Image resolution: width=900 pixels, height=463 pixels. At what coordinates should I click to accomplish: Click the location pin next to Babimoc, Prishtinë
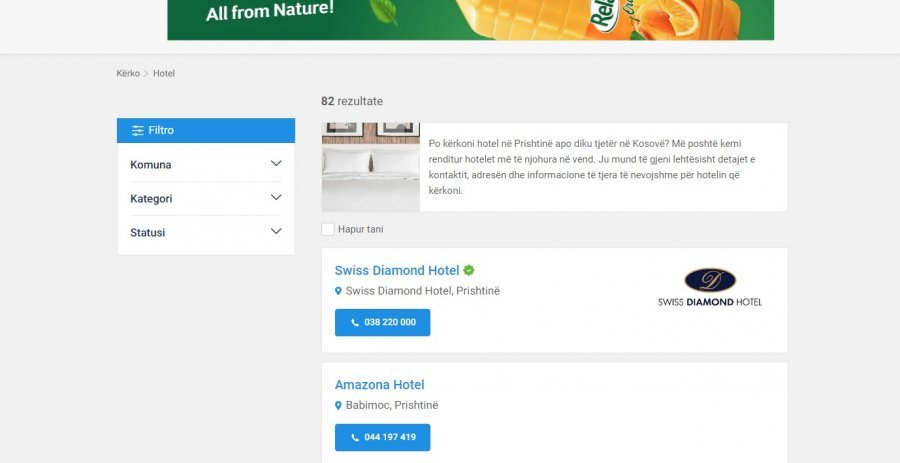coord(338,406)
